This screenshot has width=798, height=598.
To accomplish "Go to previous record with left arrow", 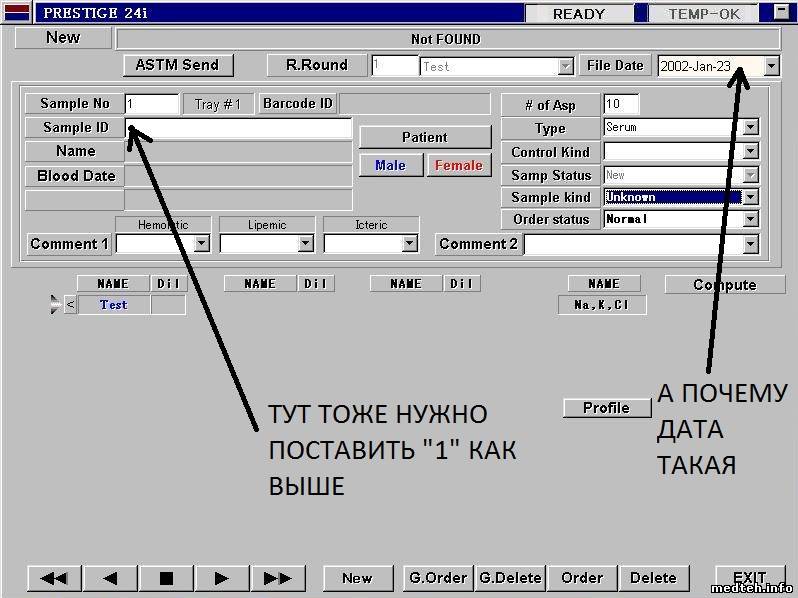I will (110, 578).
